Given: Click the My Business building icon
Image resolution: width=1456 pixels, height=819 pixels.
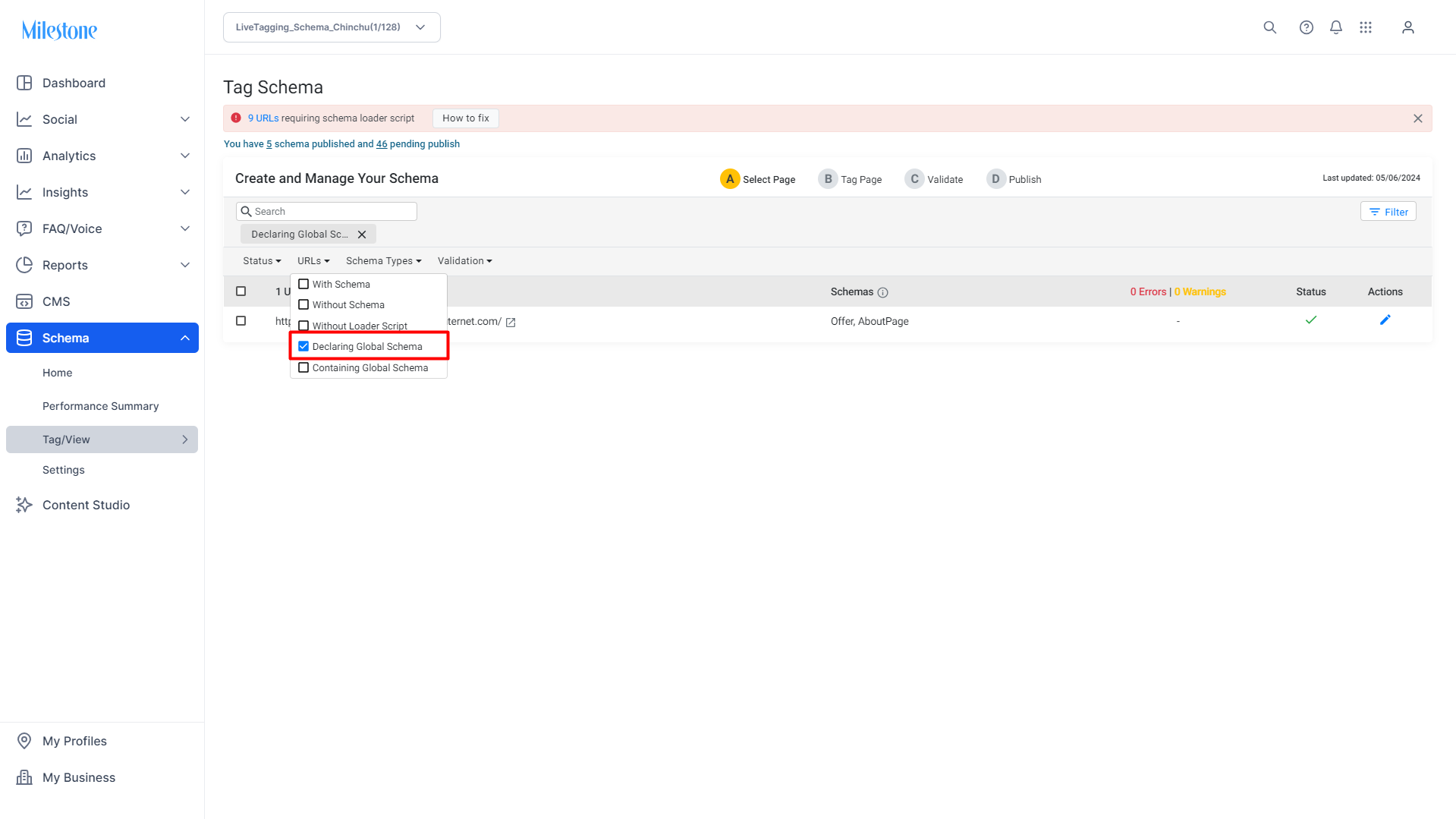Looking at the screenshot, I should tap(24, 777).
